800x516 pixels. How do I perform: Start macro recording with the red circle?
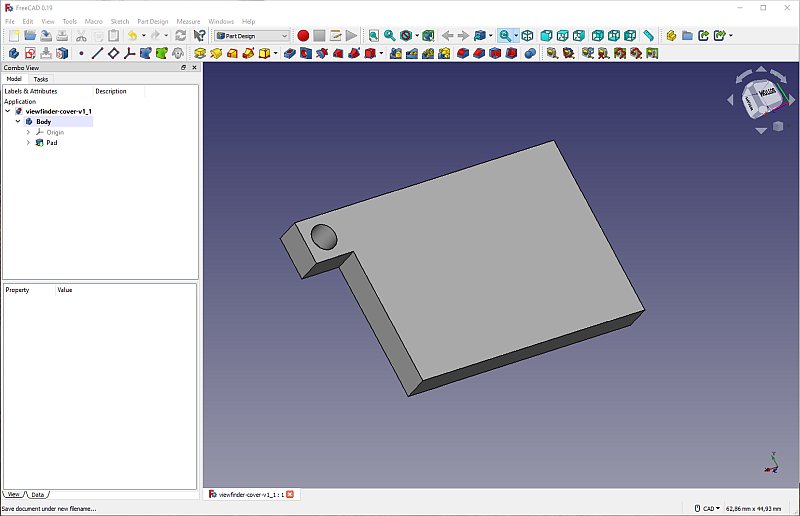click(303, 36)
